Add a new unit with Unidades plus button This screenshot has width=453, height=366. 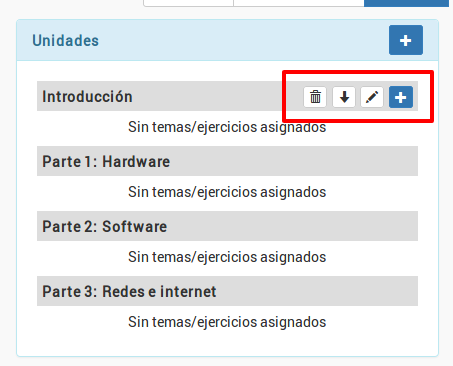[x=406, y=40]
